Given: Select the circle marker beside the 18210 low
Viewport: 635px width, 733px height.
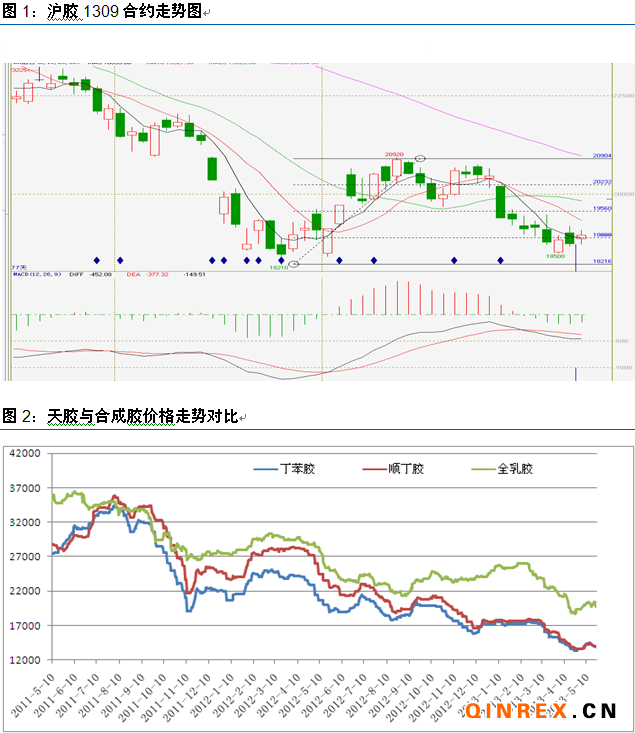Looking at the screenshot, I should 294,265.
